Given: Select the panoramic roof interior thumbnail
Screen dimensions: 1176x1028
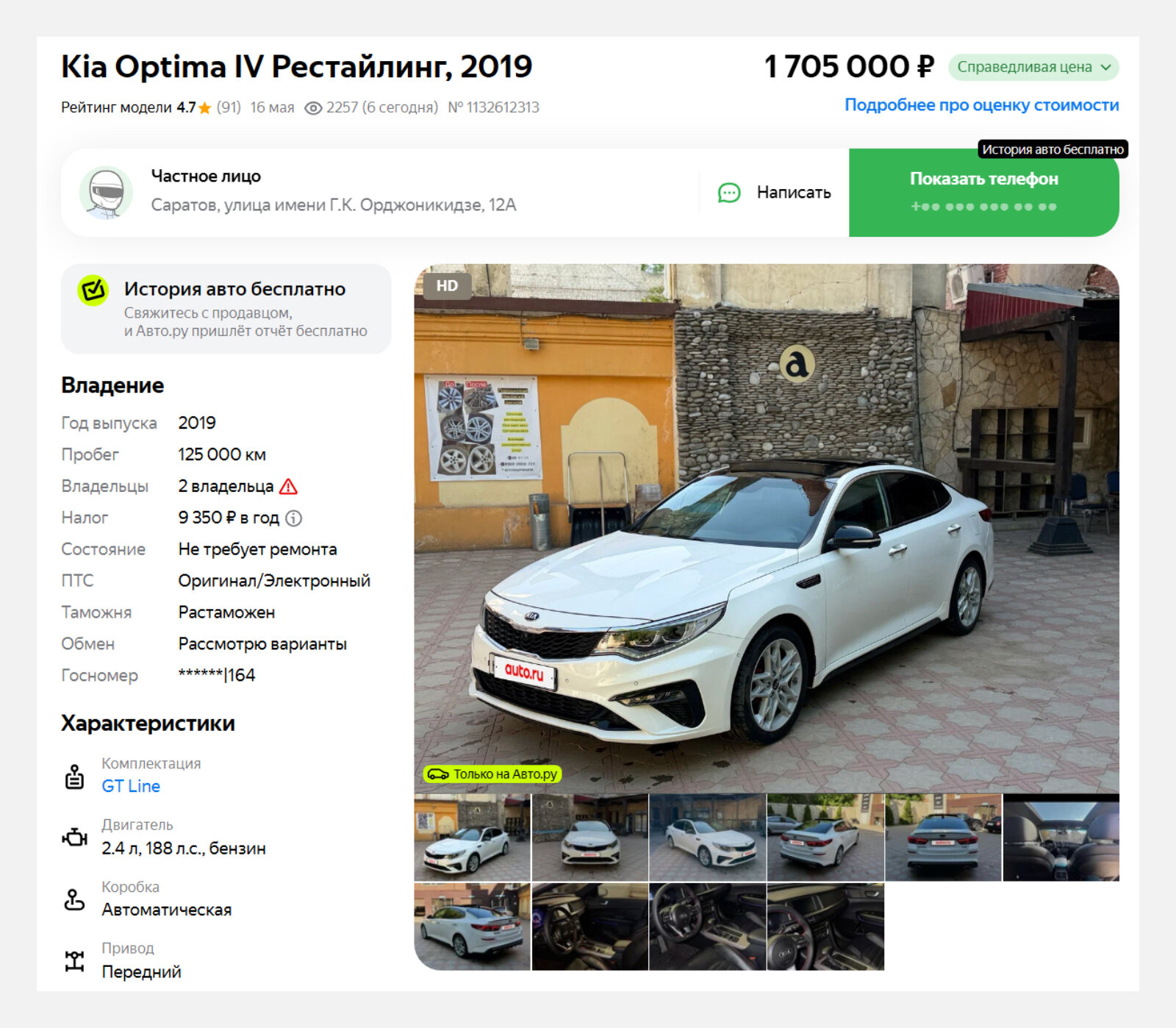Looking at the screenshot, I should (x=1061, y=838).
